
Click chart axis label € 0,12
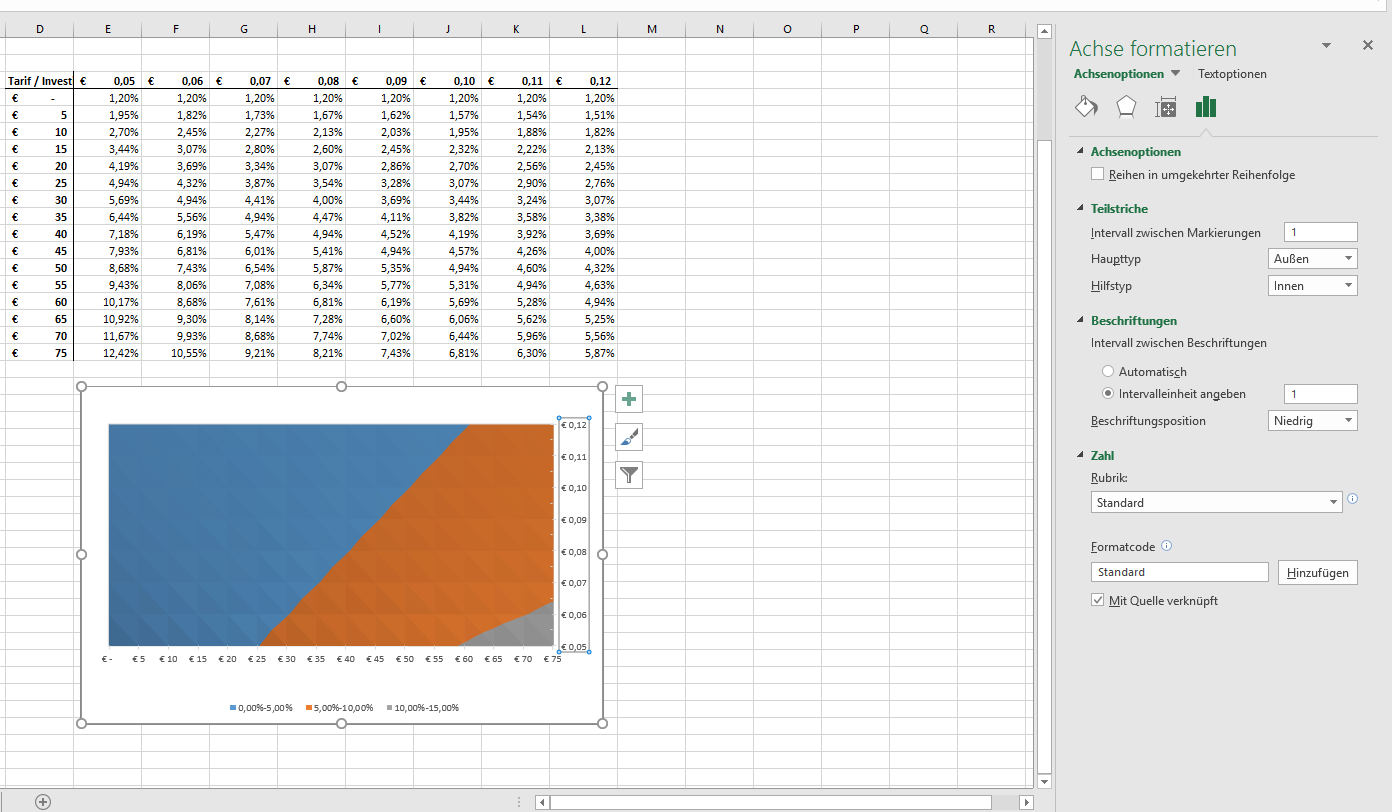[574, 425]
